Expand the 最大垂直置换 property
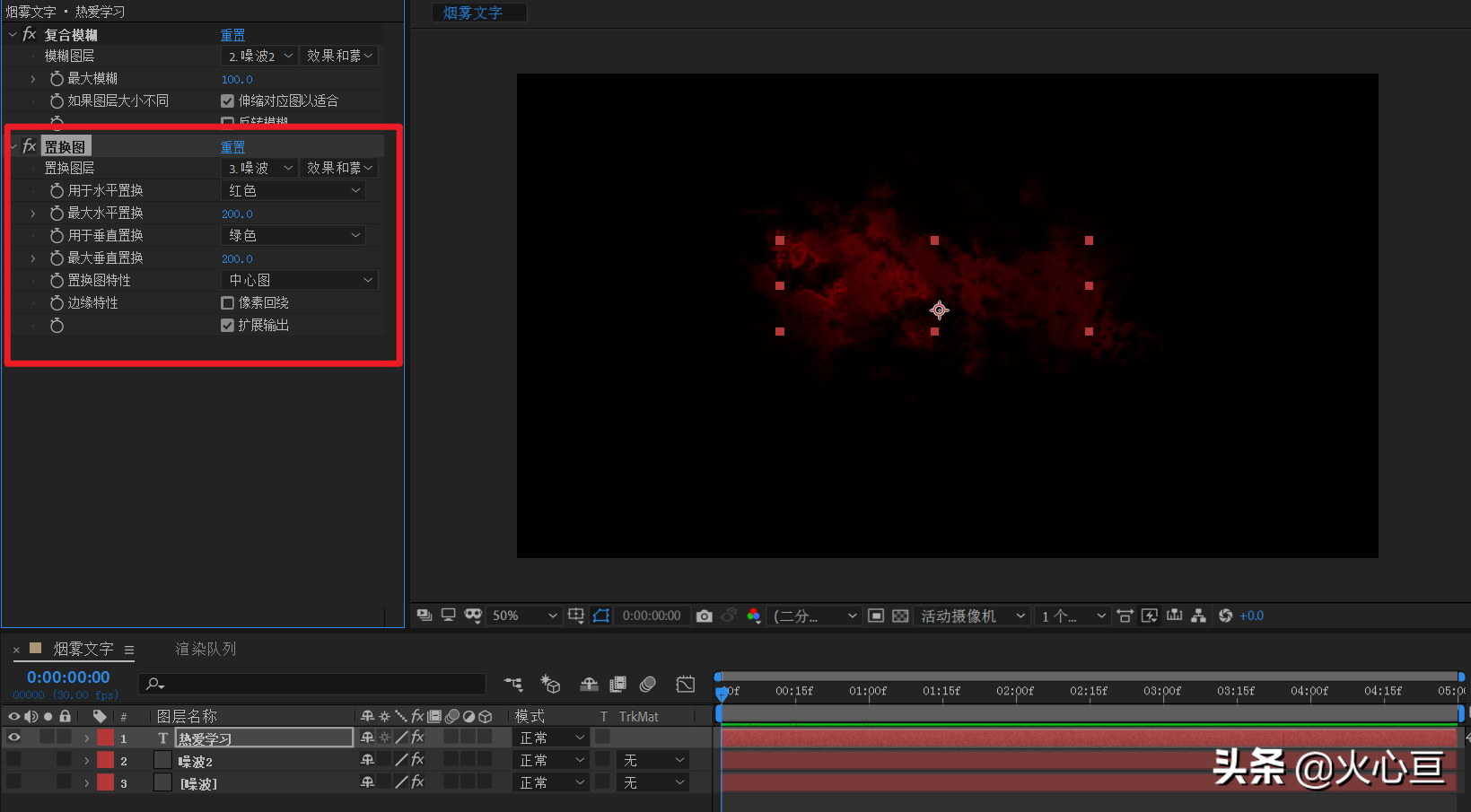This screenshot has height=812, width=1471. click(x=33, y=258)
